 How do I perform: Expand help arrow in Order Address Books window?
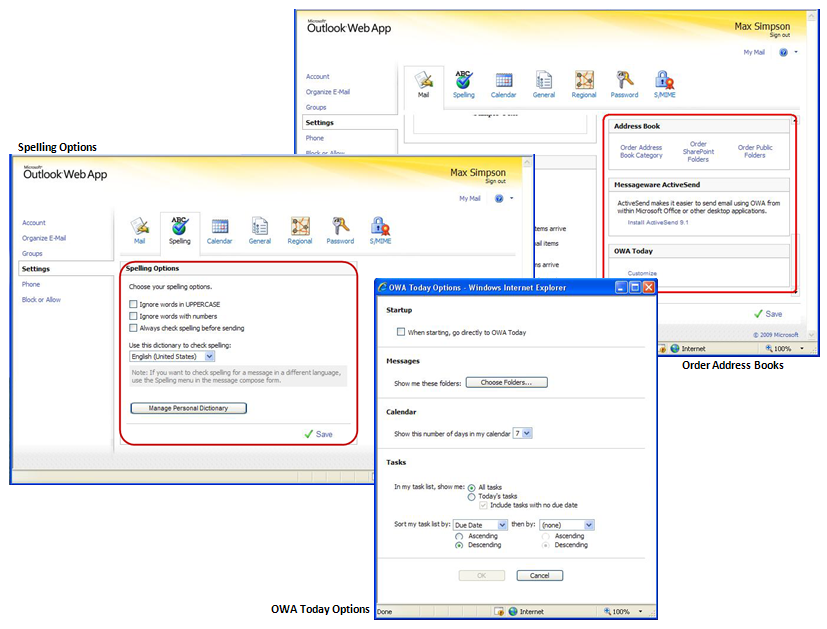pos(796,52)
